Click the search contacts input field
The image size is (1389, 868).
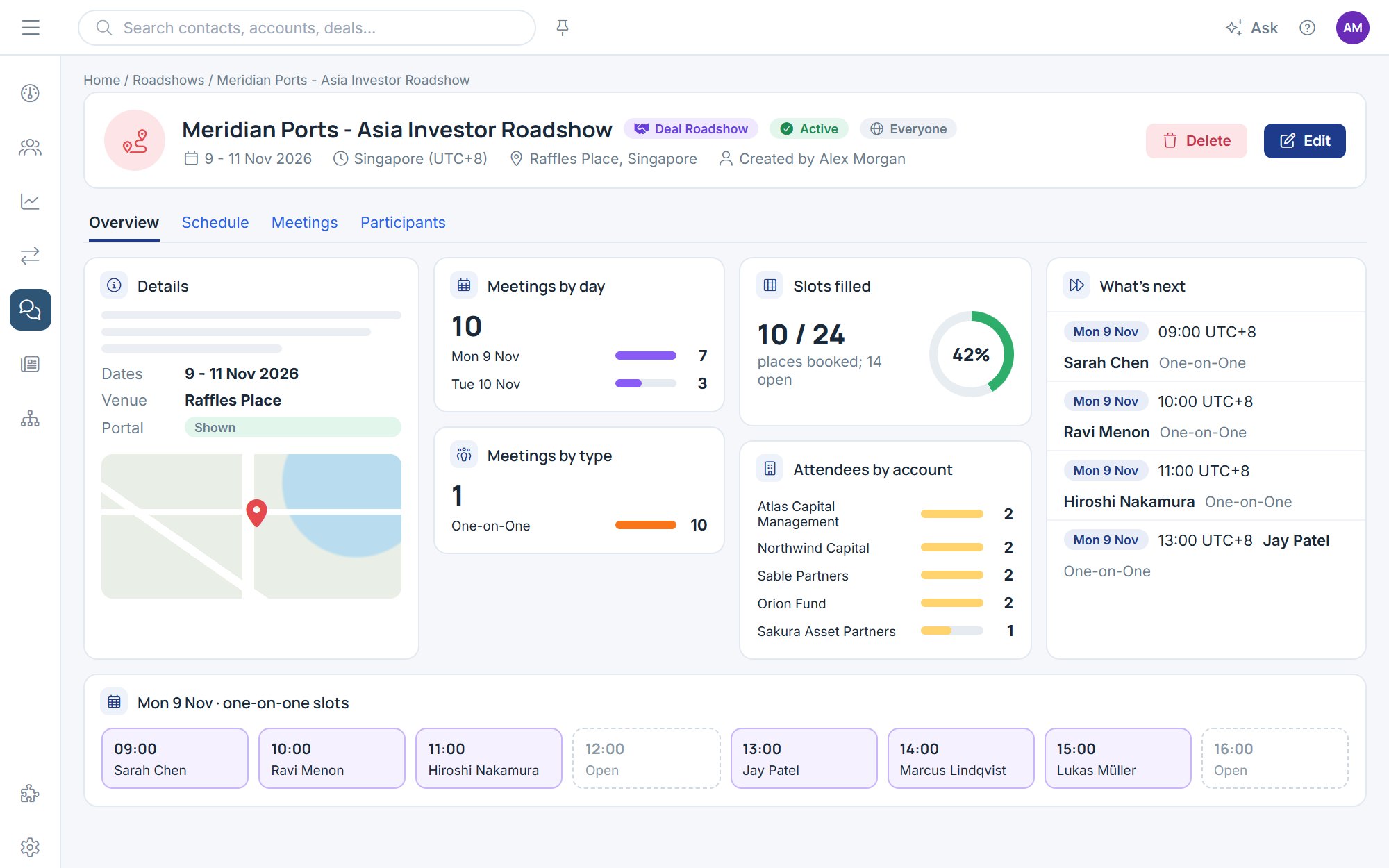click(x=307, y=28)
